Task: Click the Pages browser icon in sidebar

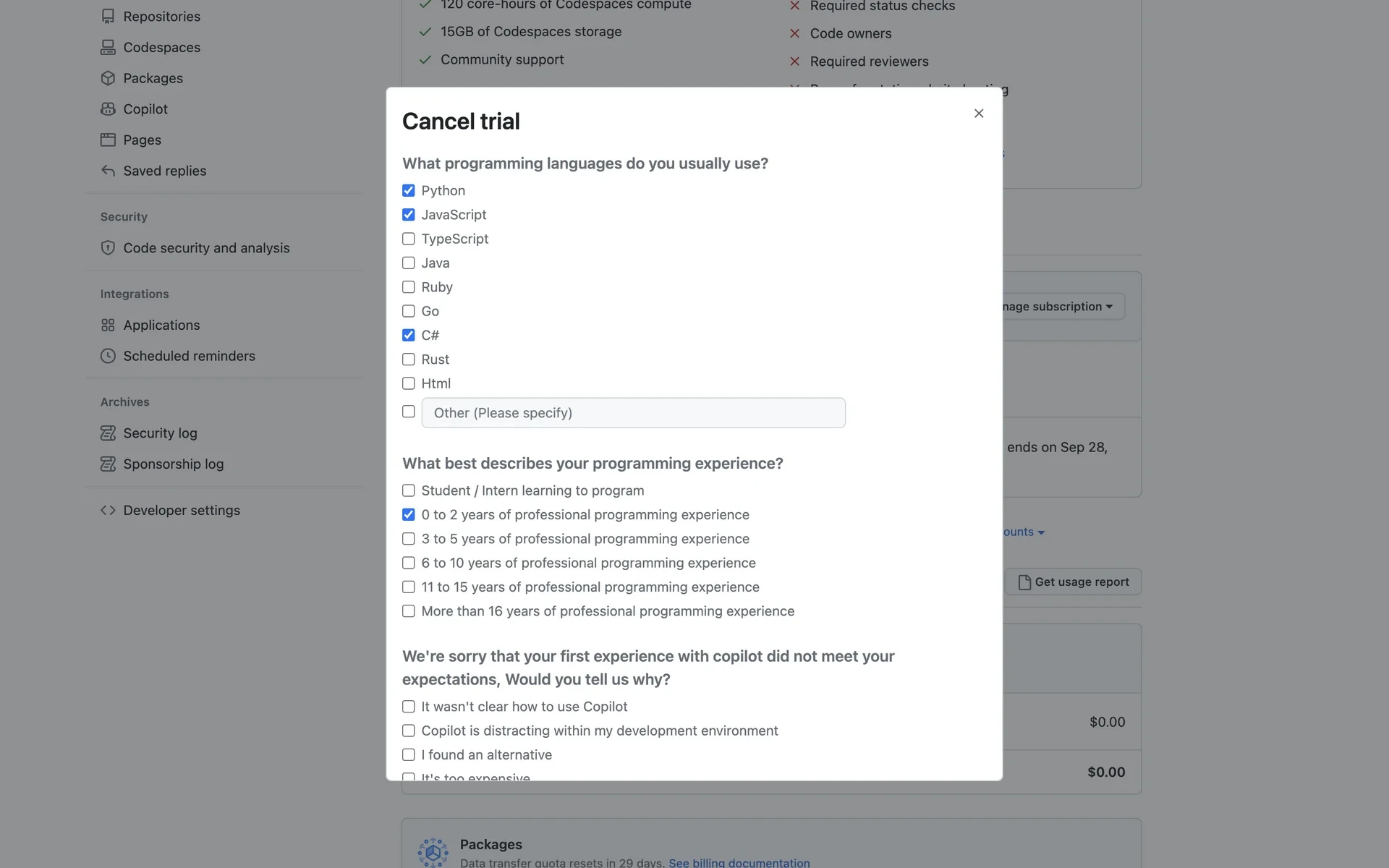Action: pos(108,140)
